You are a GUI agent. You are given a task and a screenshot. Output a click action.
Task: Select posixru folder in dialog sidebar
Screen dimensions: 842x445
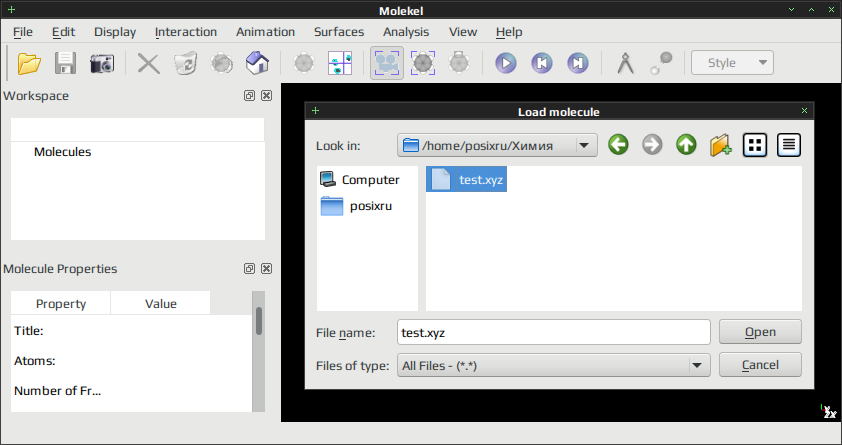click(357, 206)
